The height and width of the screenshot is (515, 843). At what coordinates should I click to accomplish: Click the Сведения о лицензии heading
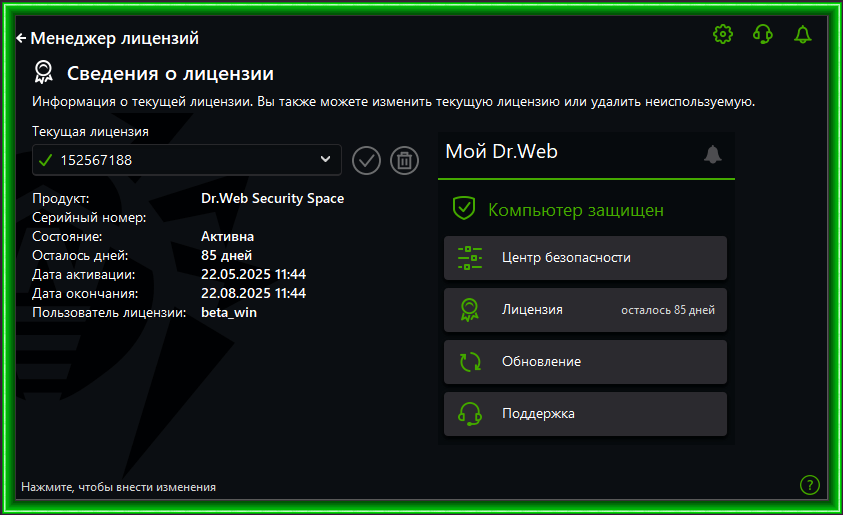(x=170, y=74)
